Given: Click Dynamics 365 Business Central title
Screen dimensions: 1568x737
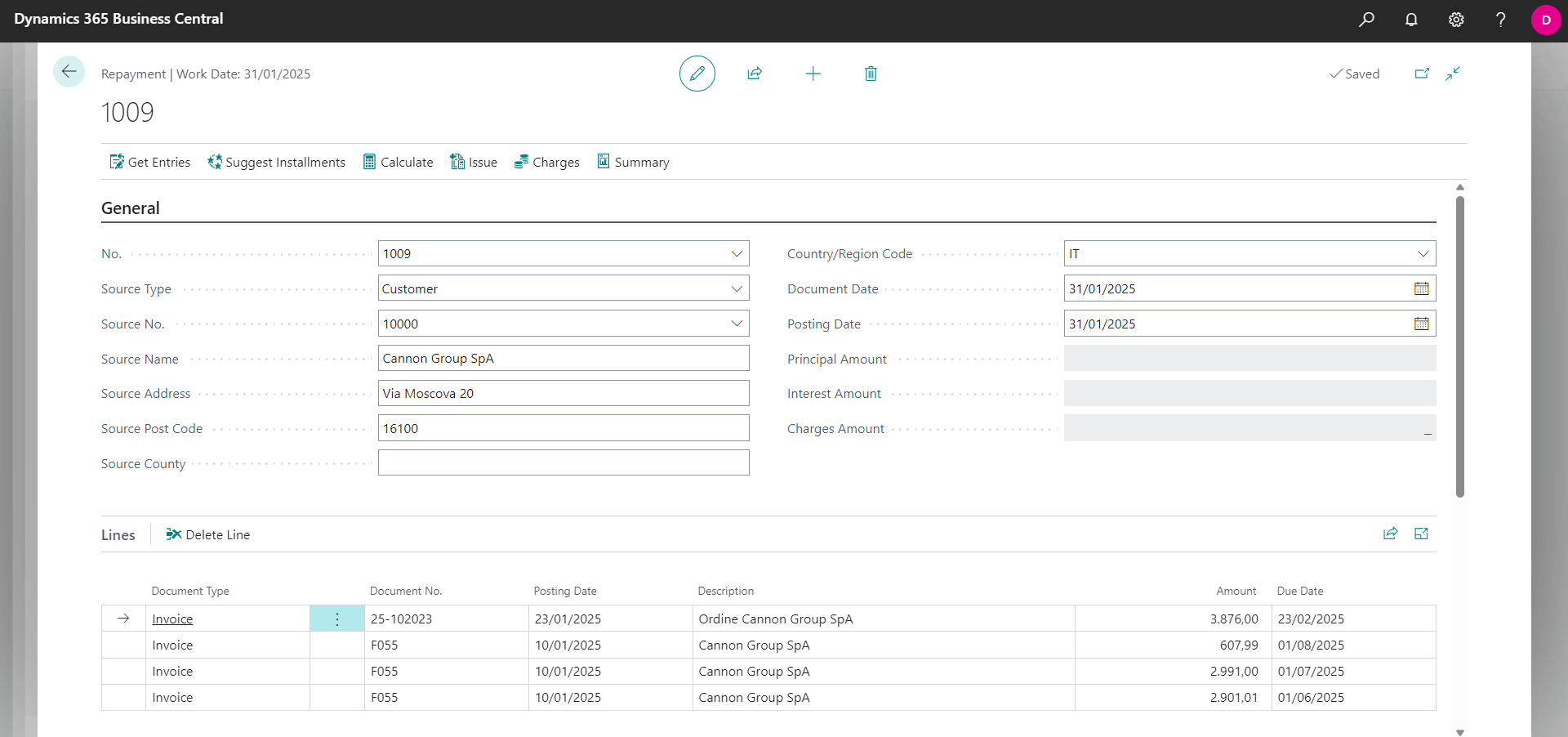Looking at the screenshot, I should [118, 19].
